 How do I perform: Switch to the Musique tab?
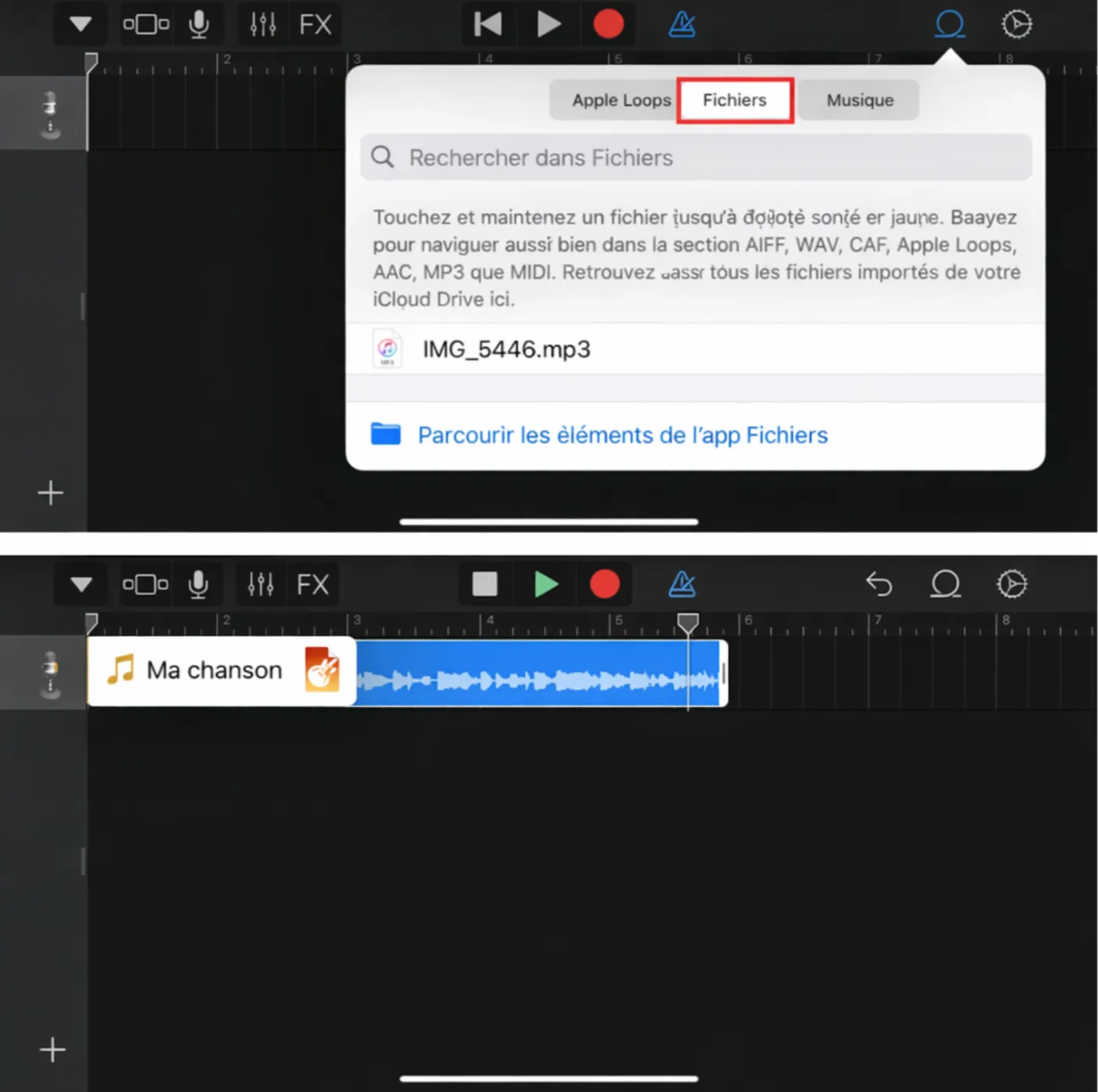[860, 100]
